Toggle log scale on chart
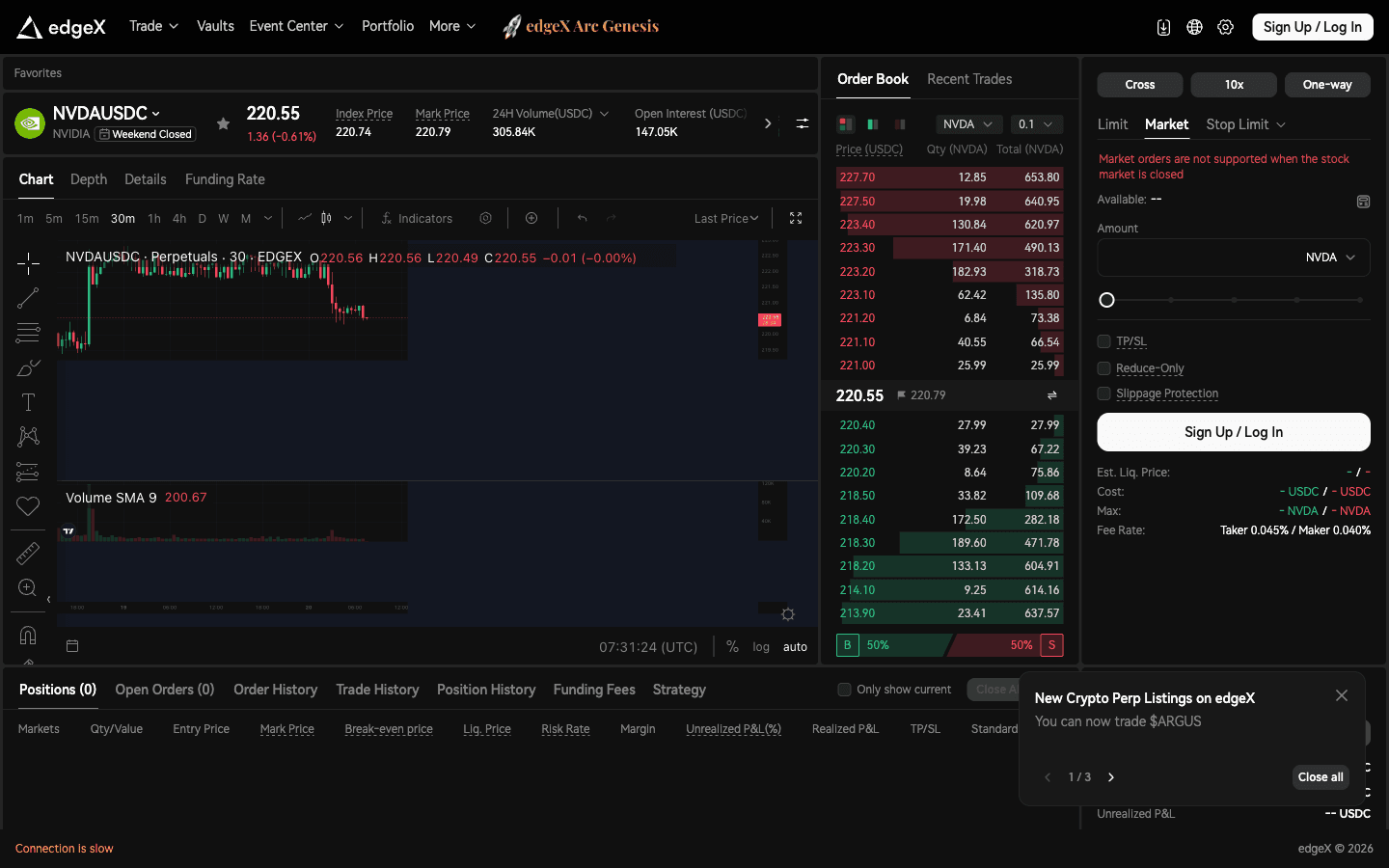1389x868 pixels. pyautogui.click(x=761, y=647)
